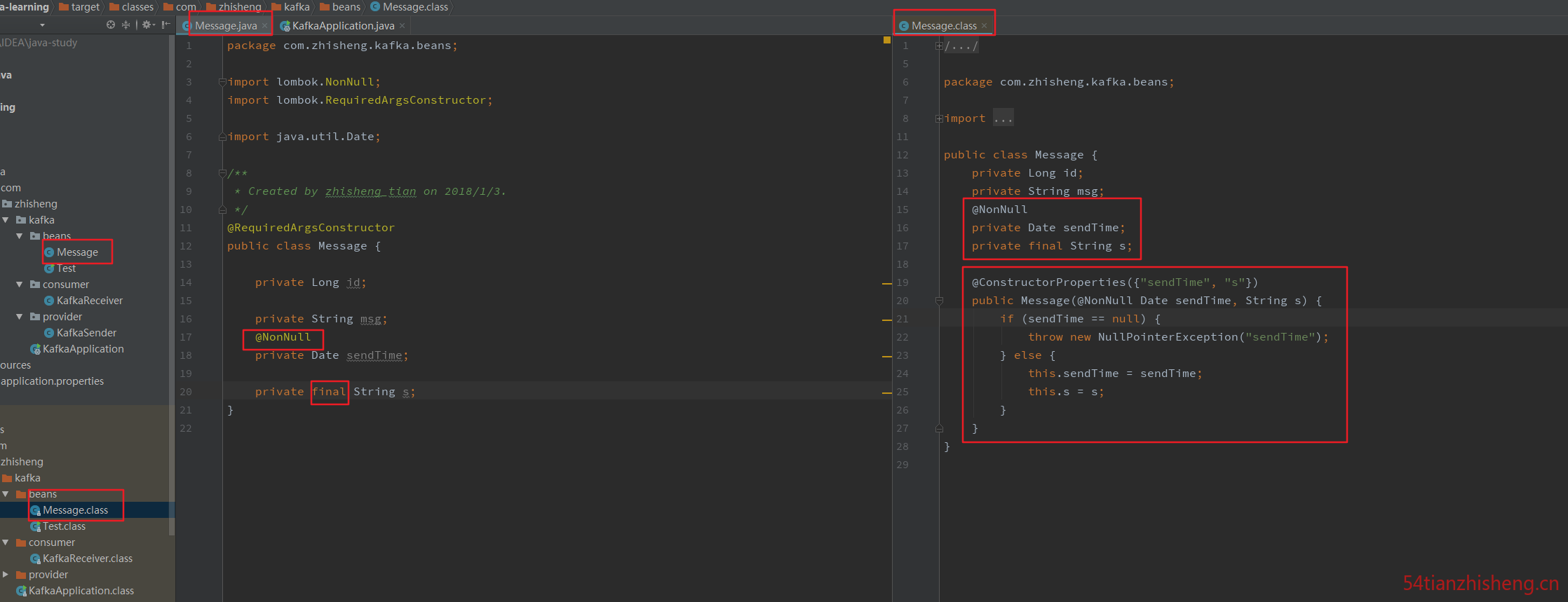Image resolution: width=1568 pixels, height=602 pixels.
Task: Close the KafkaApplication.java tab
Action: (403, 26)
